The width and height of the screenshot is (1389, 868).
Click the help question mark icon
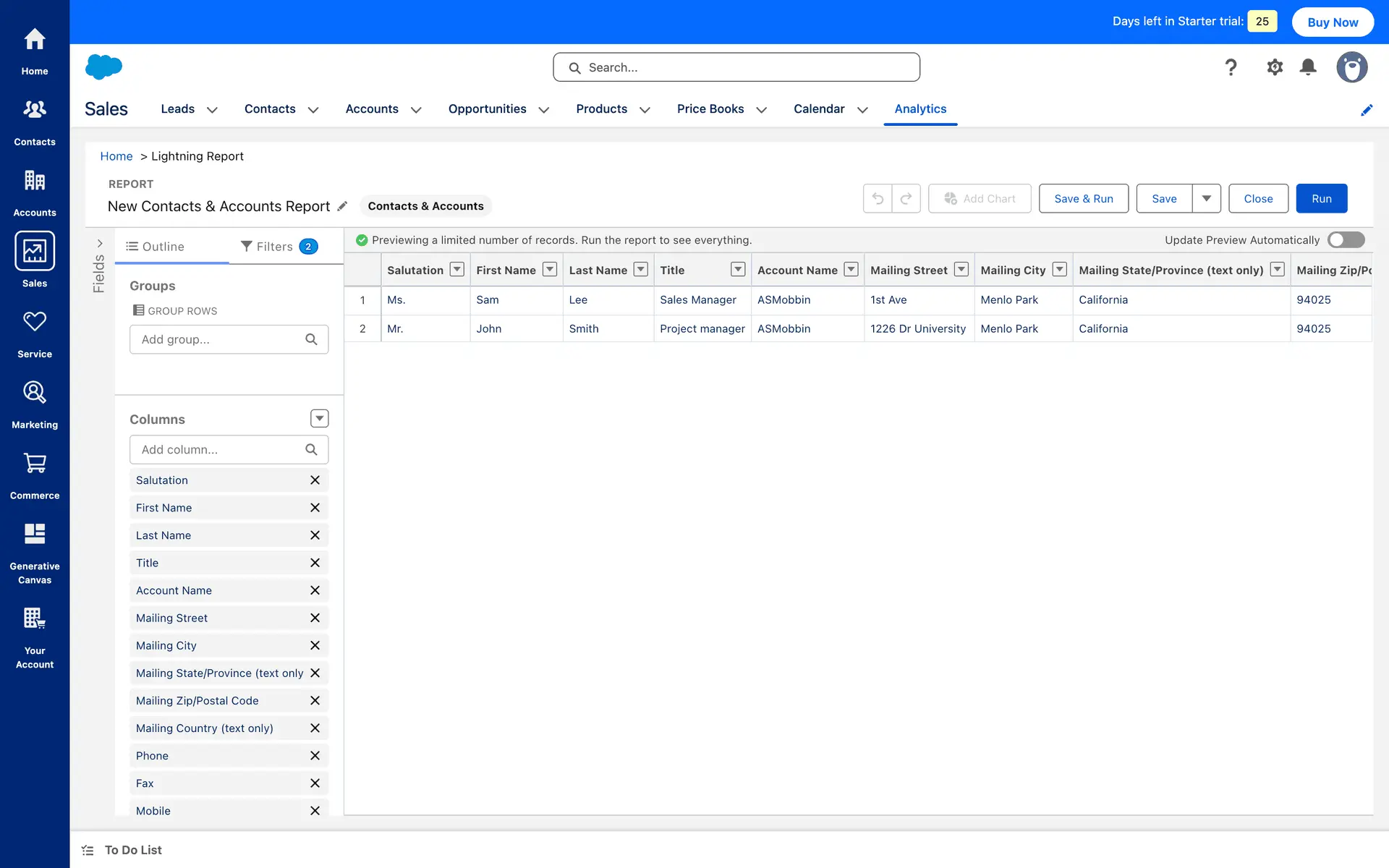coord(1231,67)
